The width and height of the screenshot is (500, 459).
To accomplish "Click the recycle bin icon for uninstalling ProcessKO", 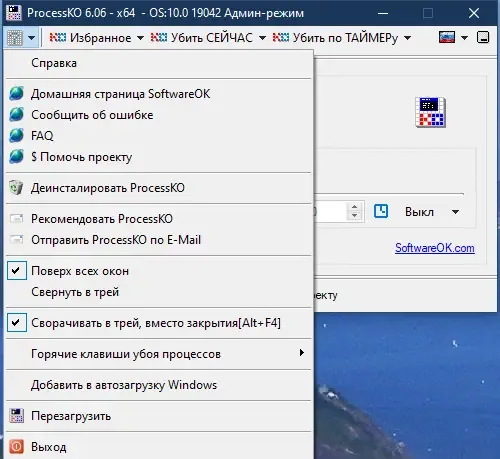I will (x=16, y=188).
